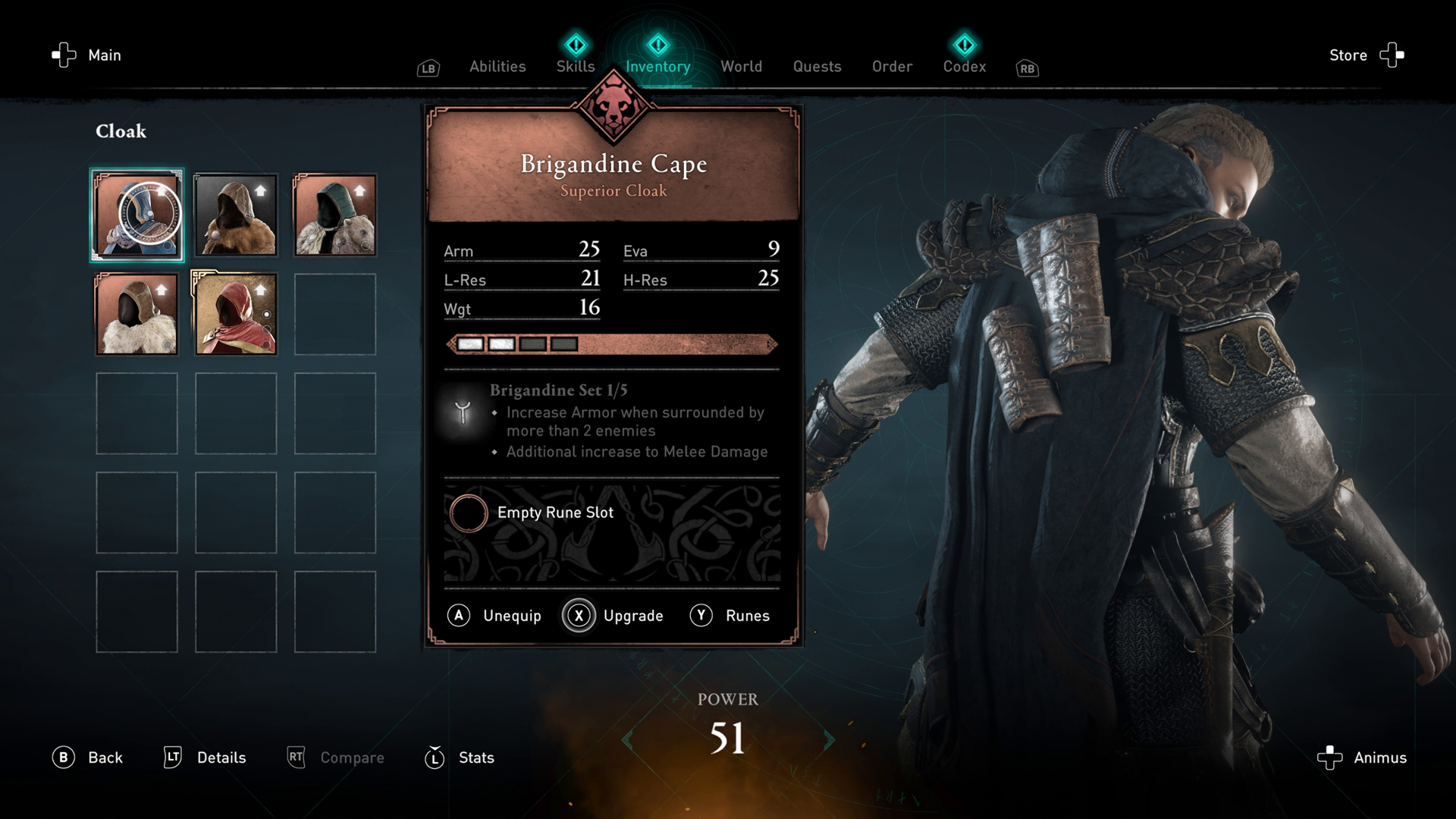The image size is (1456, 819).
Task: Click the Order menu icon
Action: (x=894, y=65)
